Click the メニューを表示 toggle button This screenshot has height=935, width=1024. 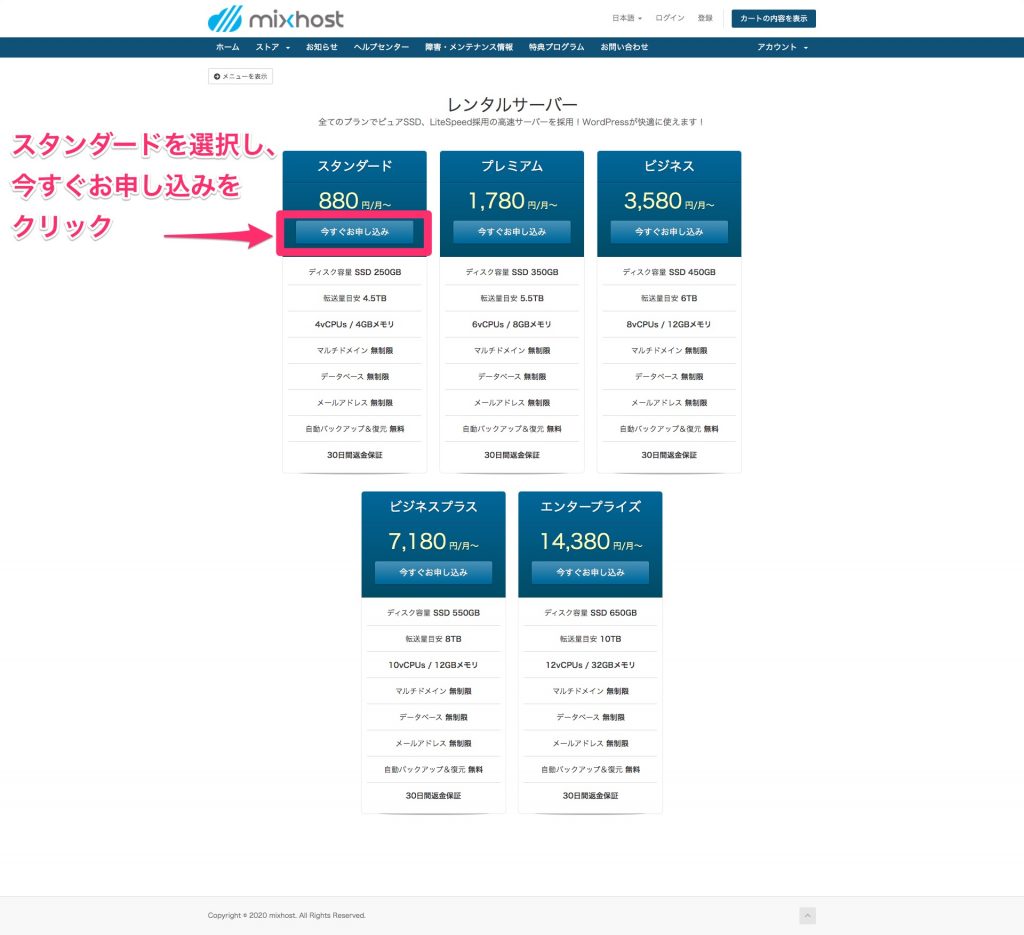coord(240,76)
